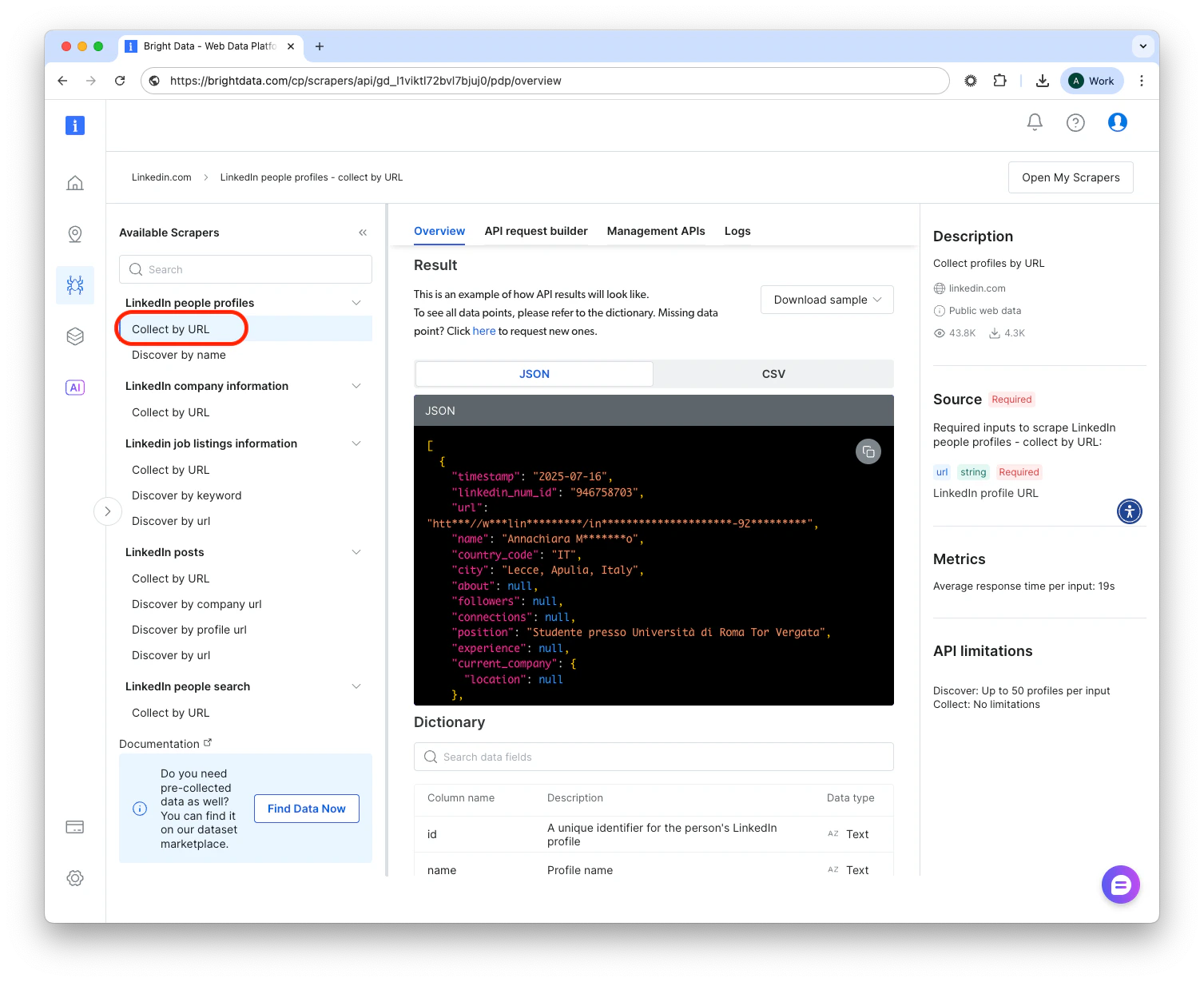Go forward in browser history

[x=91, y=81]
